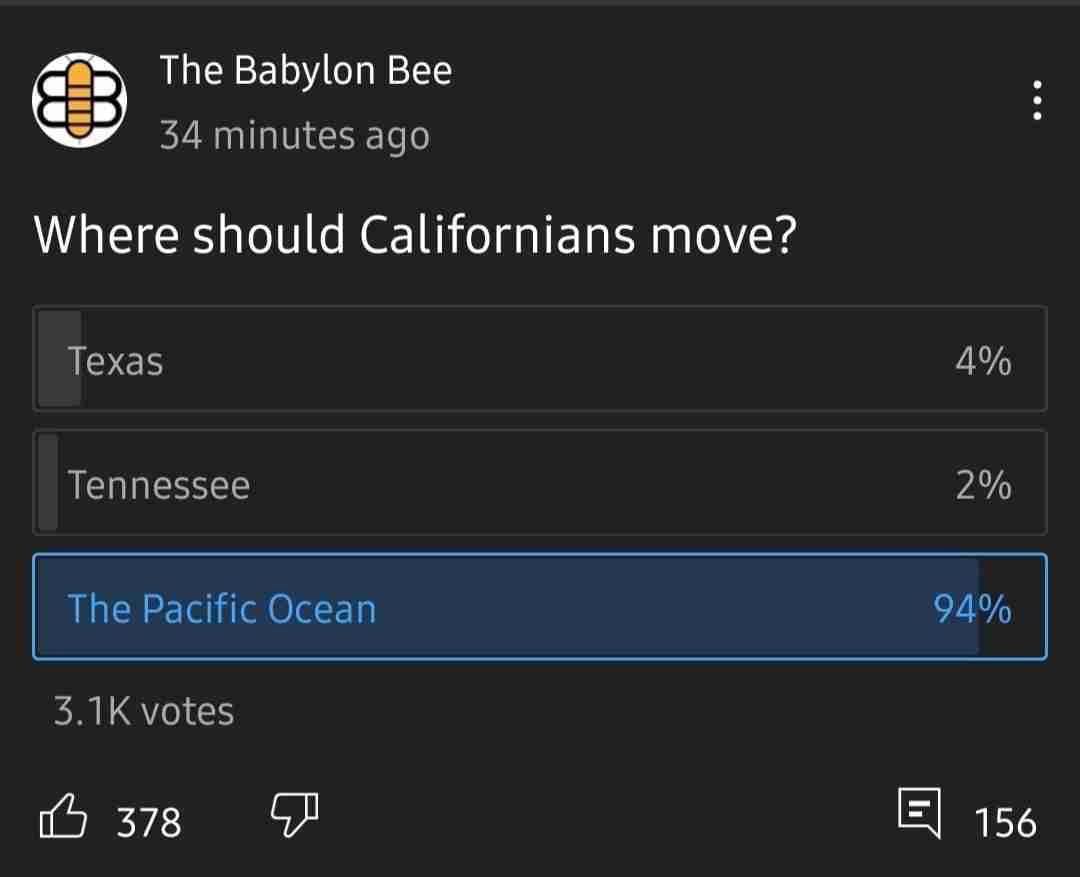This screenshot has height=877, width=1080.
Task: Click the 34 minutes ago timestamp
Action: click(x=295, y=135)
